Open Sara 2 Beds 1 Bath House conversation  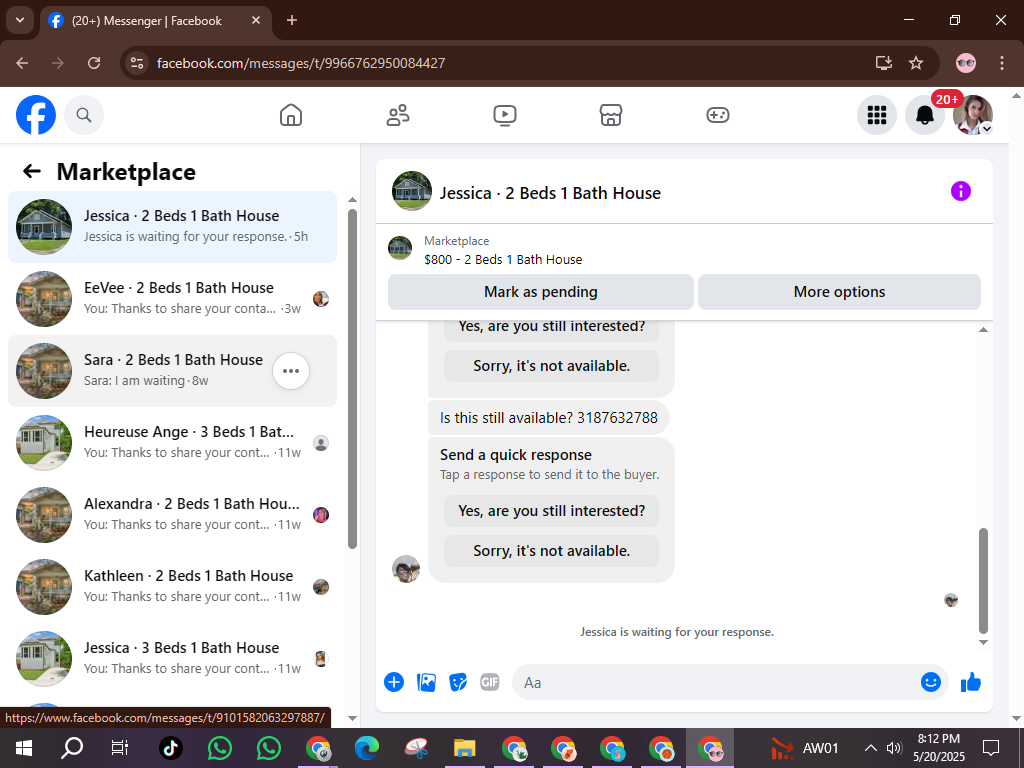[172, 371]
